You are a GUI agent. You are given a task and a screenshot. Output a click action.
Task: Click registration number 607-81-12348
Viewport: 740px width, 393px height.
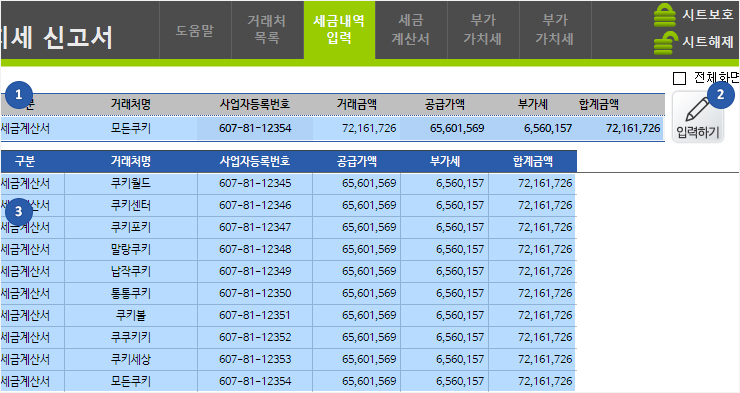255,250
